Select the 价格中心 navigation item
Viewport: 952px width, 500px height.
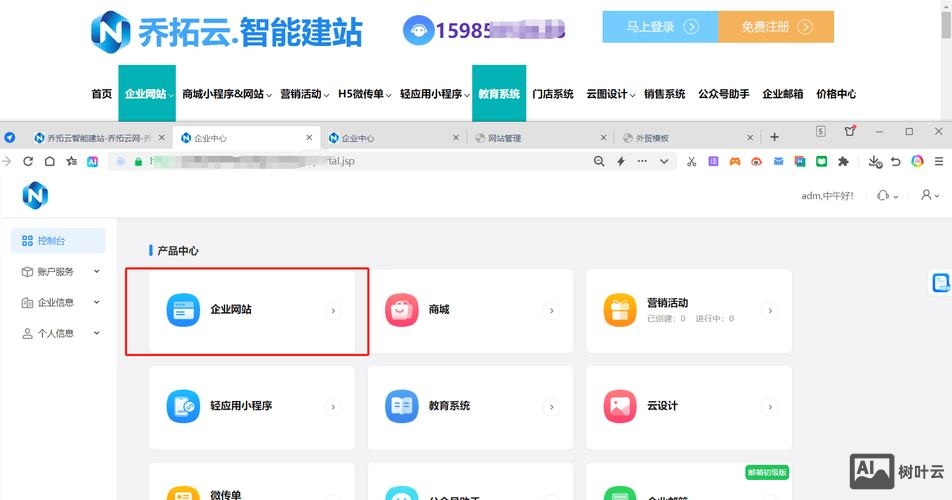836,94
